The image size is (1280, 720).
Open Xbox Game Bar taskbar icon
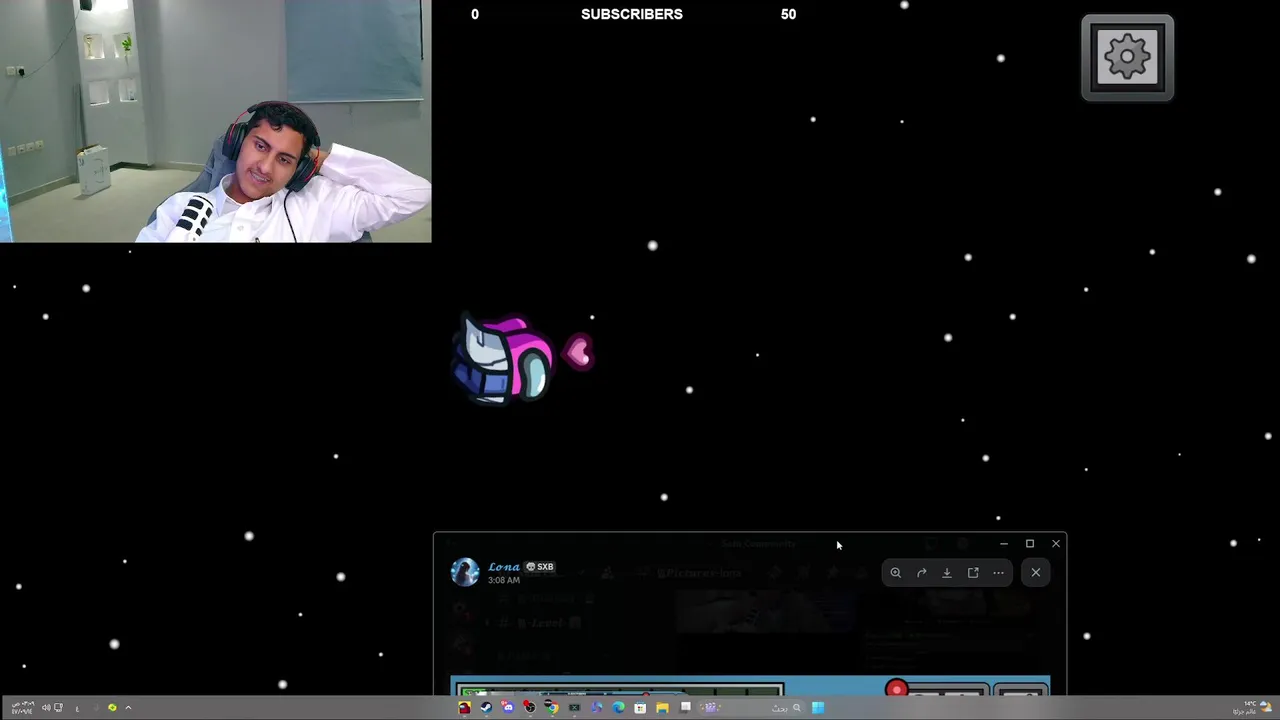click(574, 707)
